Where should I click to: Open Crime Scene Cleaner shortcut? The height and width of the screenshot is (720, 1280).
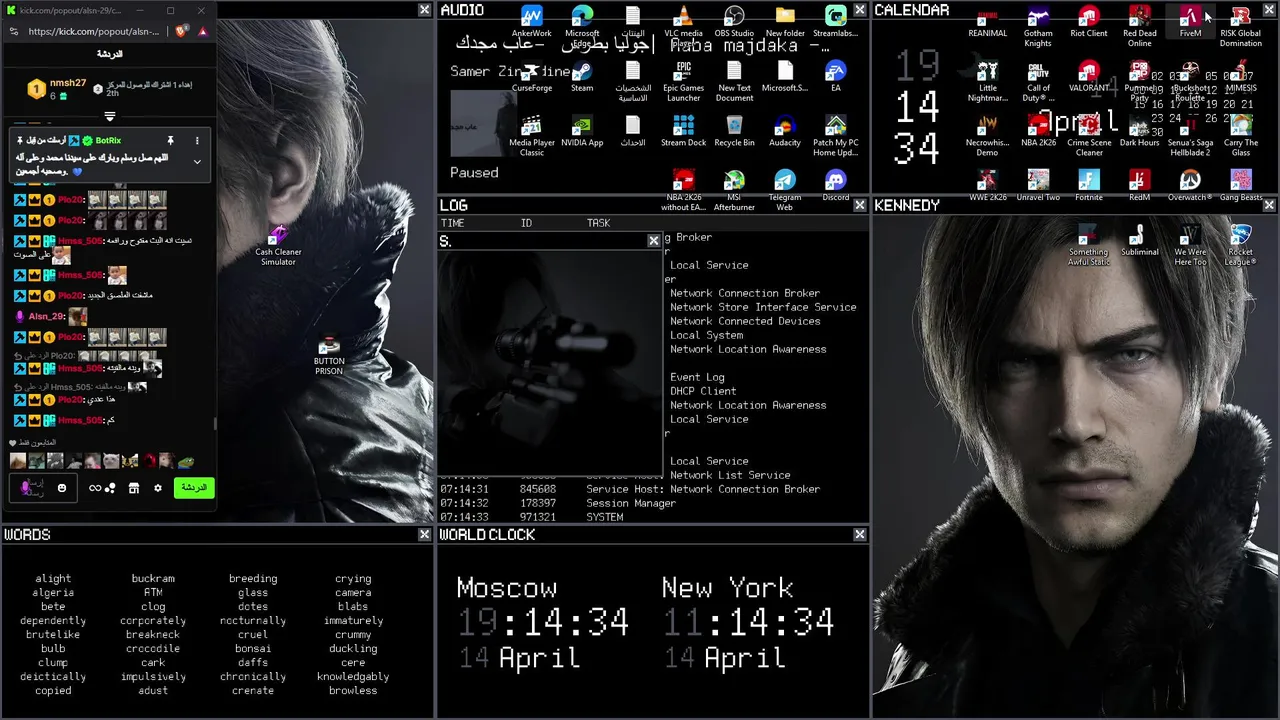coord(1088,136)
